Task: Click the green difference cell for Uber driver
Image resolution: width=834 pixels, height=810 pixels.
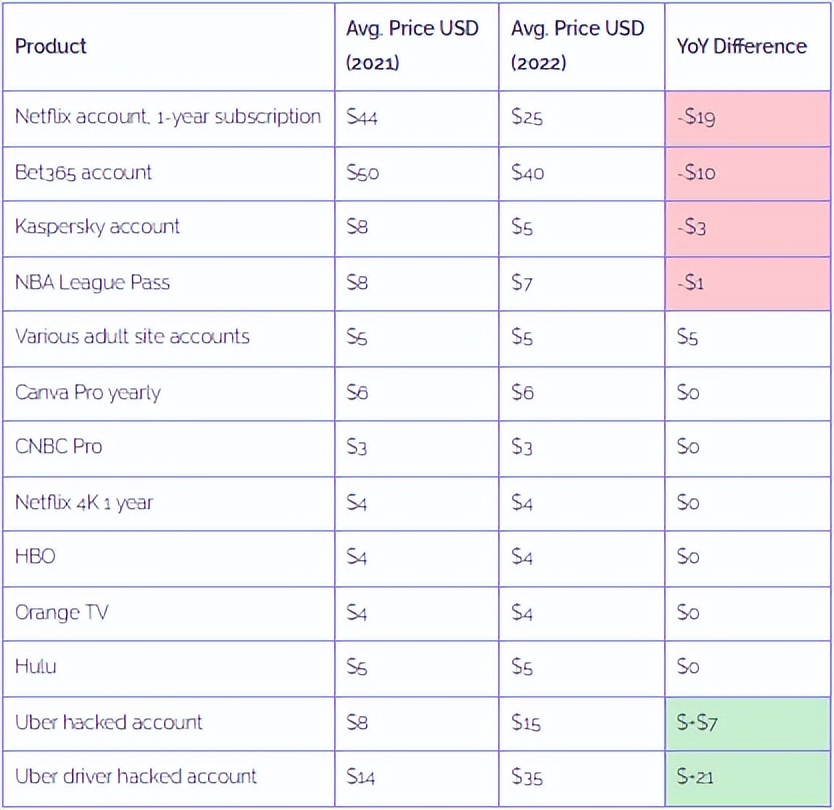Action: pyautogui.click(x=747, y=777)
